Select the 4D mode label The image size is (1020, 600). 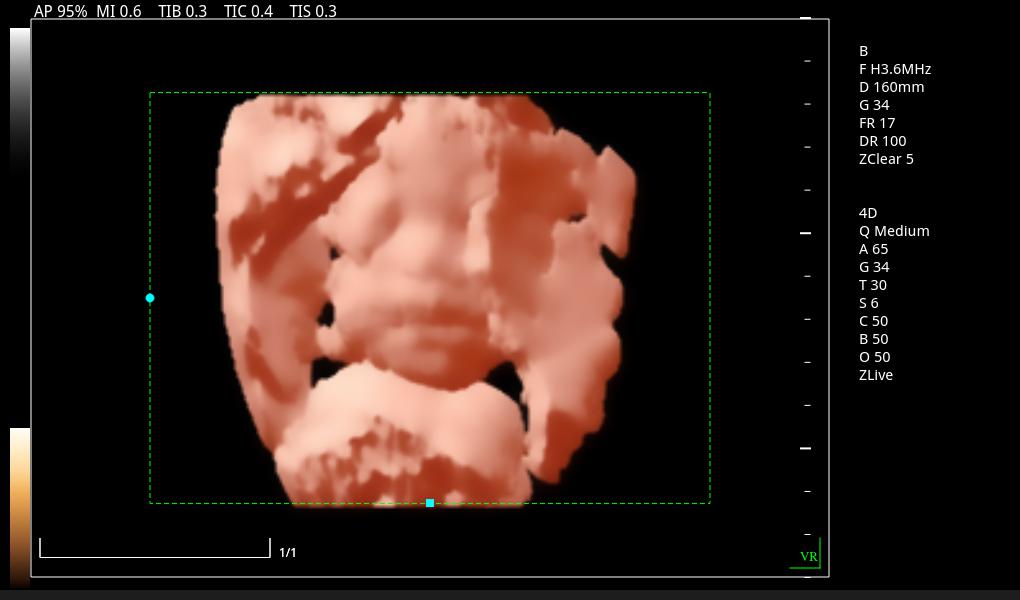click(868, 213)
